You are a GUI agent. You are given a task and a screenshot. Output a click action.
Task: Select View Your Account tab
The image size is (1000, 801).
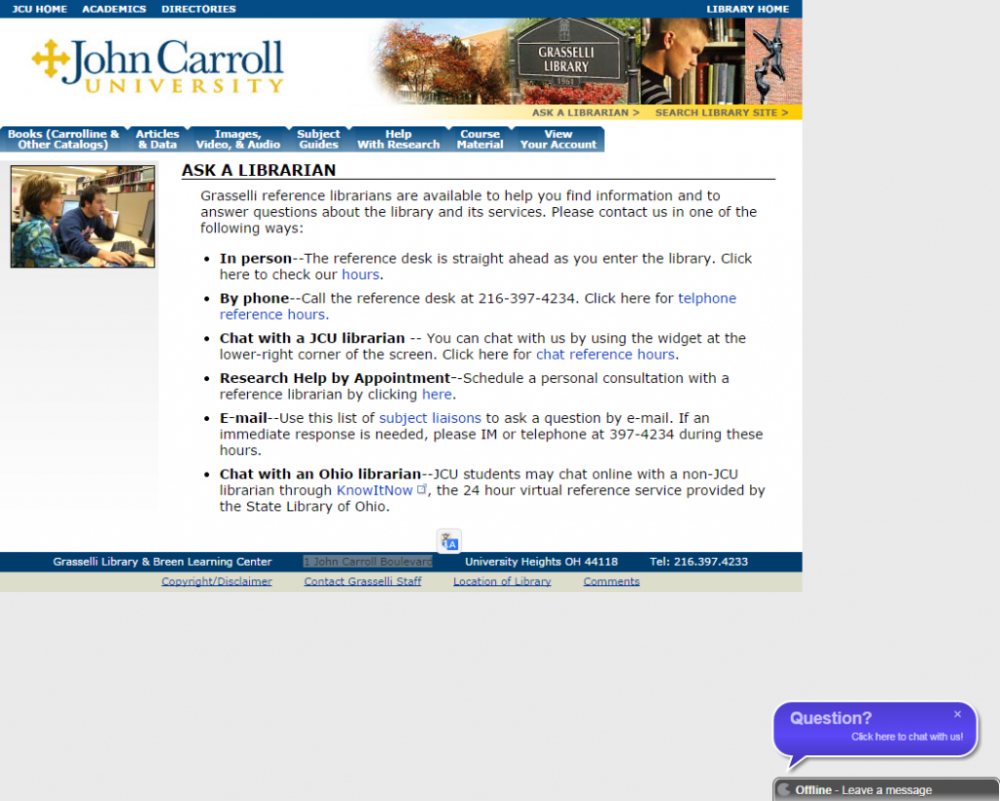[558, 139]
